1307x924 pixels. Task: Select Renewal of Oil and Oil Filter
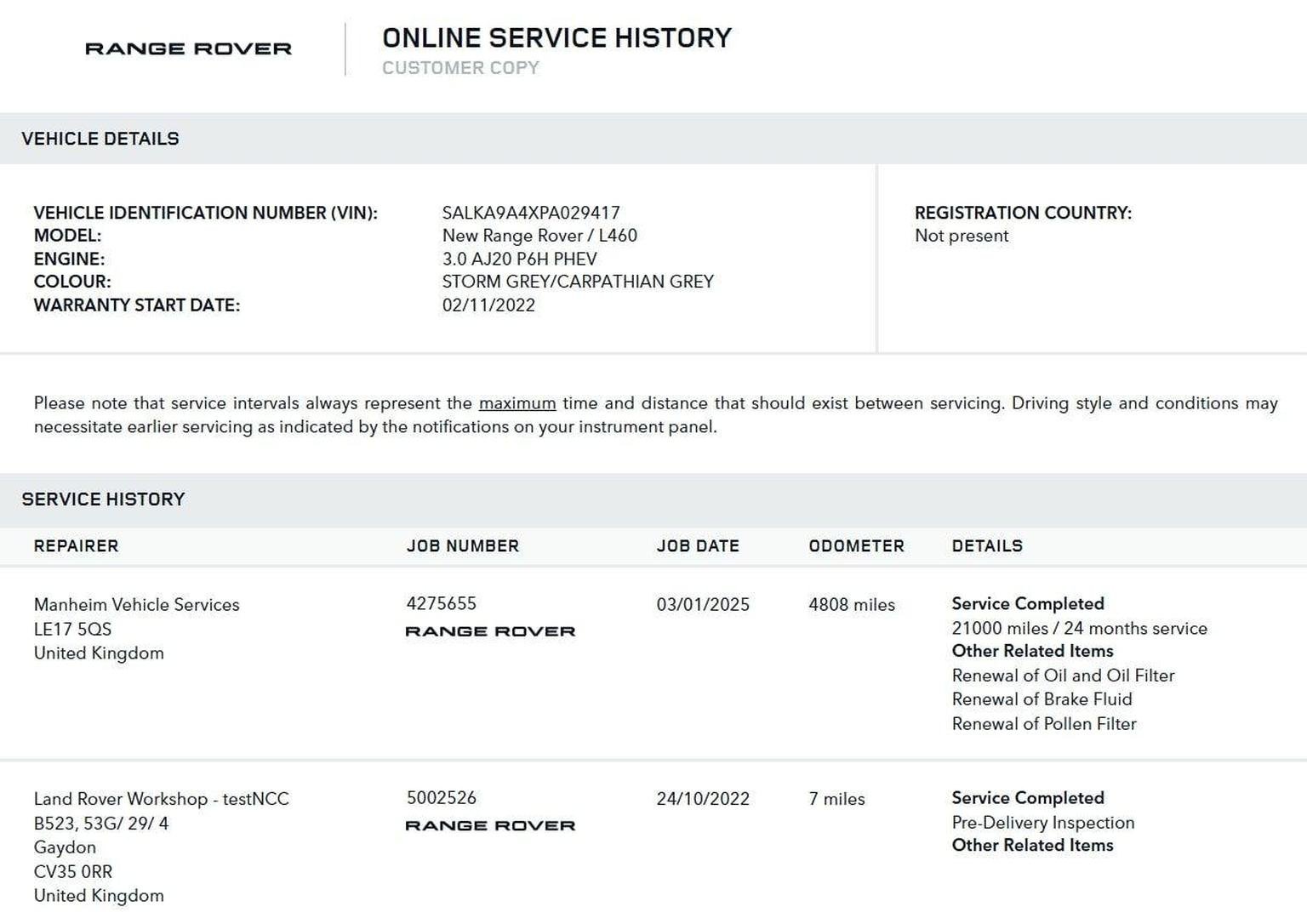point(1063,676)
